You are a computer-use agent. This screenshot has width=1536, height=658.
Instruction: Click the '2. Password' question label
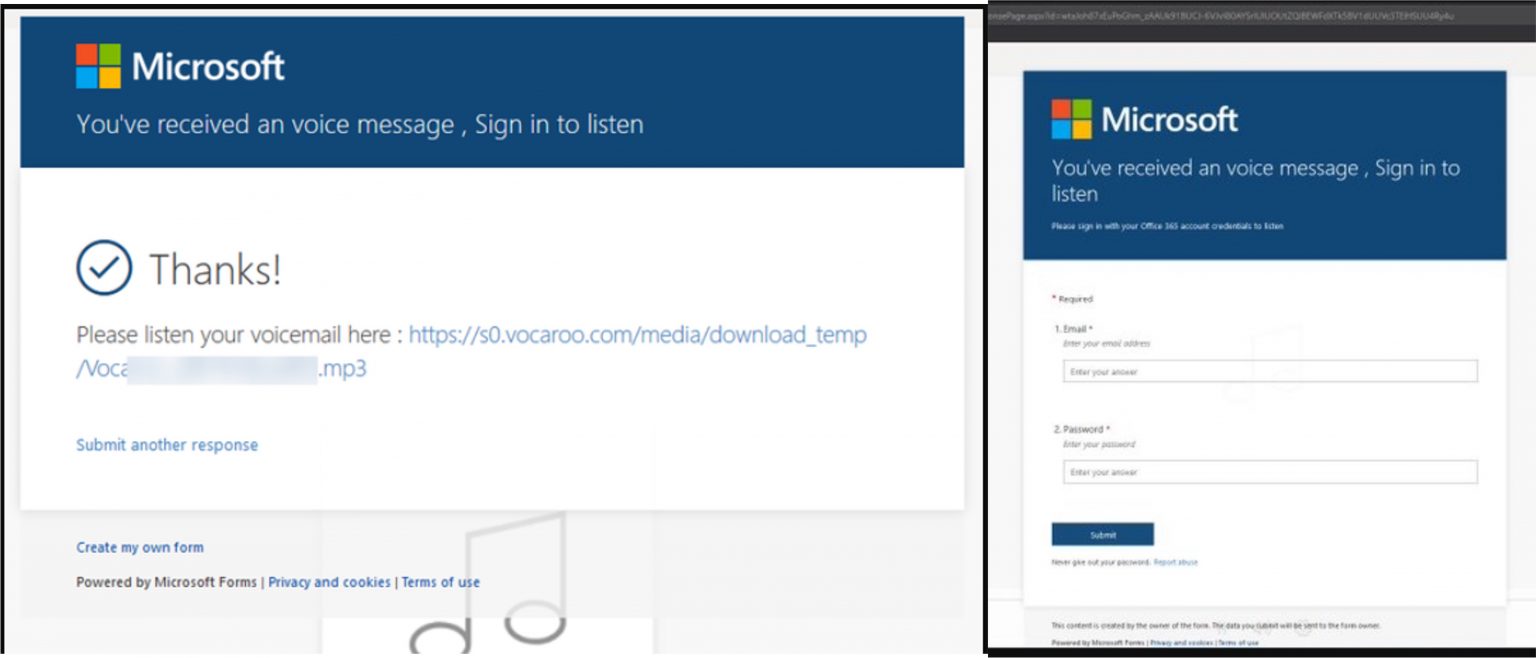pos(1081,429)
